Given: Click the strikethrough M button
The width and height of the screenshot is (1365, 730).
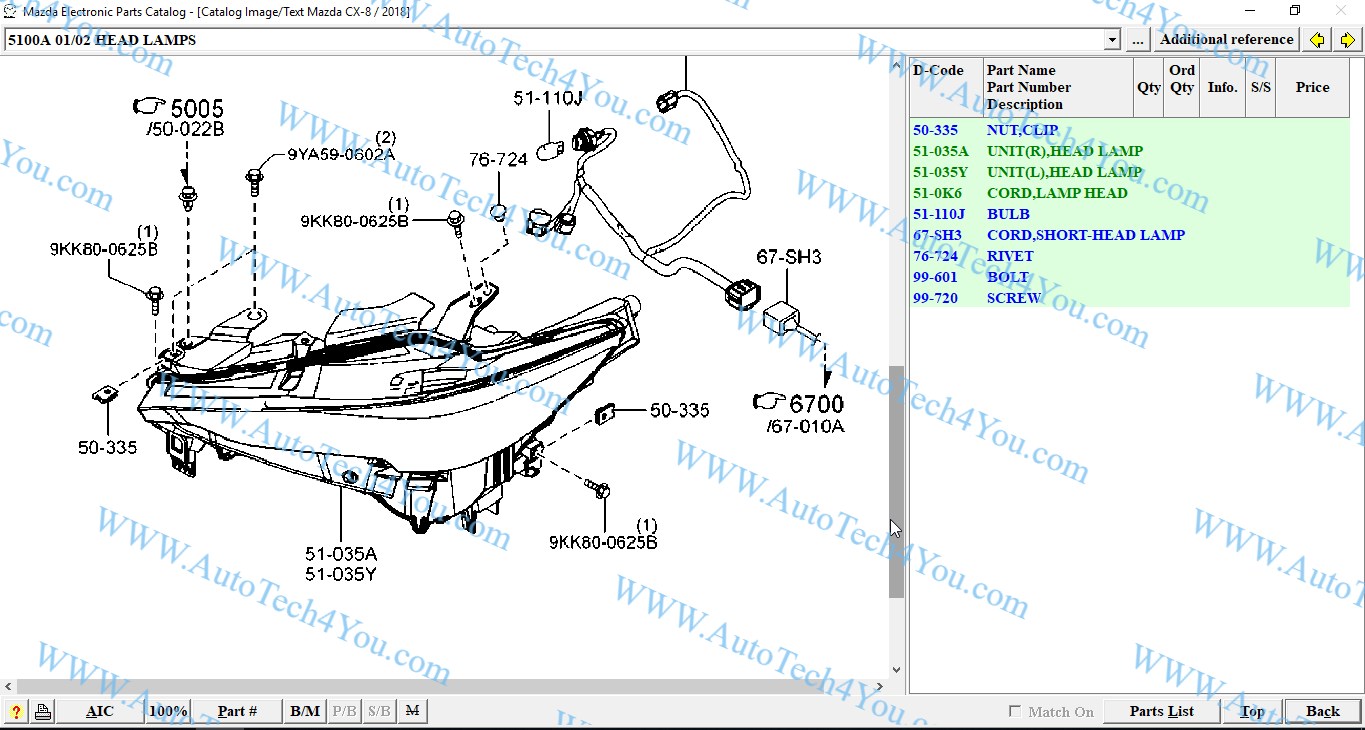Looking at the screenshot, I should point(412,711).
